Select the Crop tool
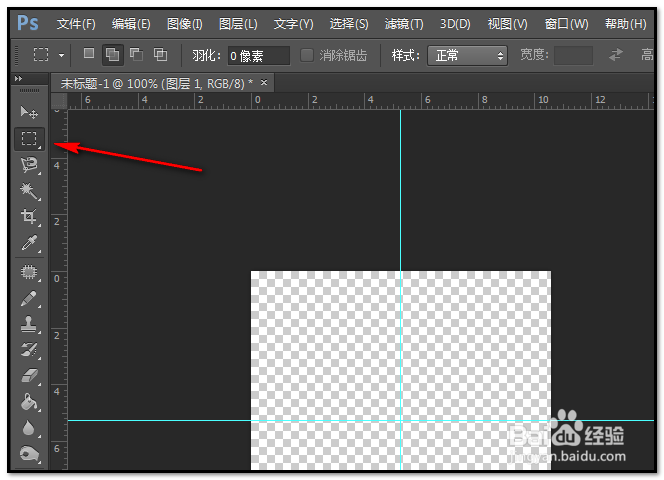 point(29,216)
